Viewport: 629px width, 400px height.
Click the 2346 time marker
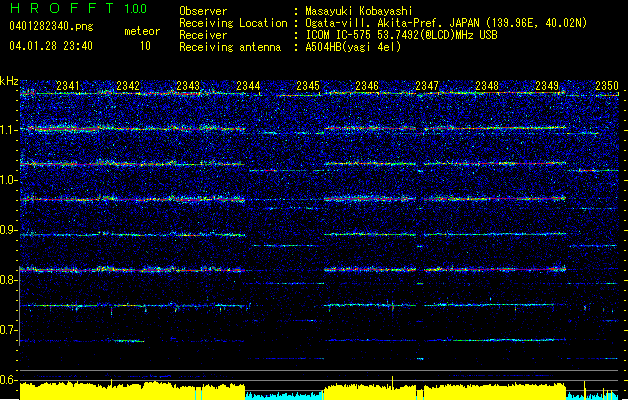[367, 86]
